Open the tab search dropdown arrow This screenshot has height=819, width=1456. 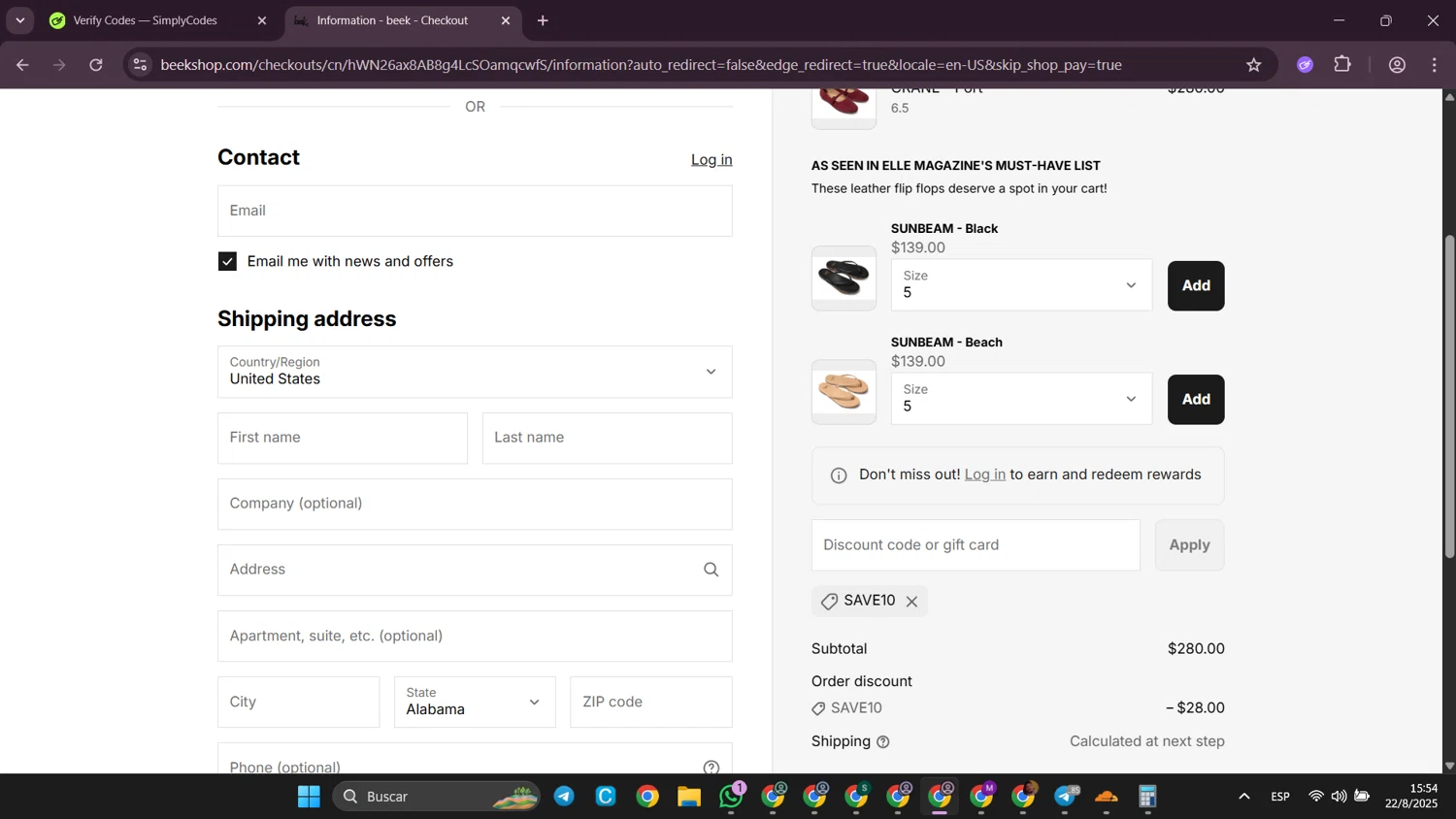click(x=19, y=20)
